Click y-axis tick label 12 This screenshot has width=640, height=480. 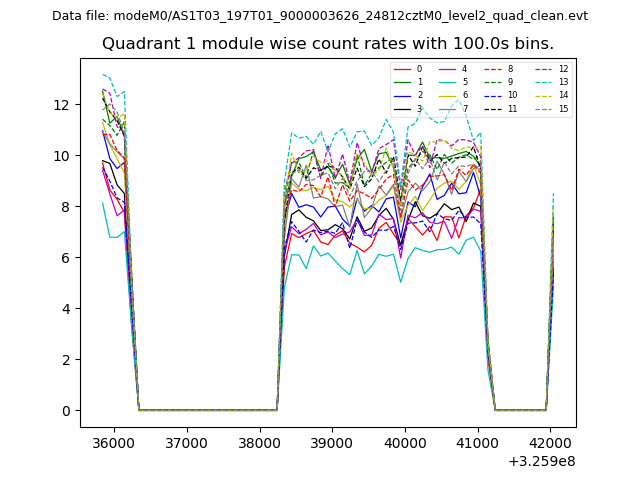click(60, 105)
